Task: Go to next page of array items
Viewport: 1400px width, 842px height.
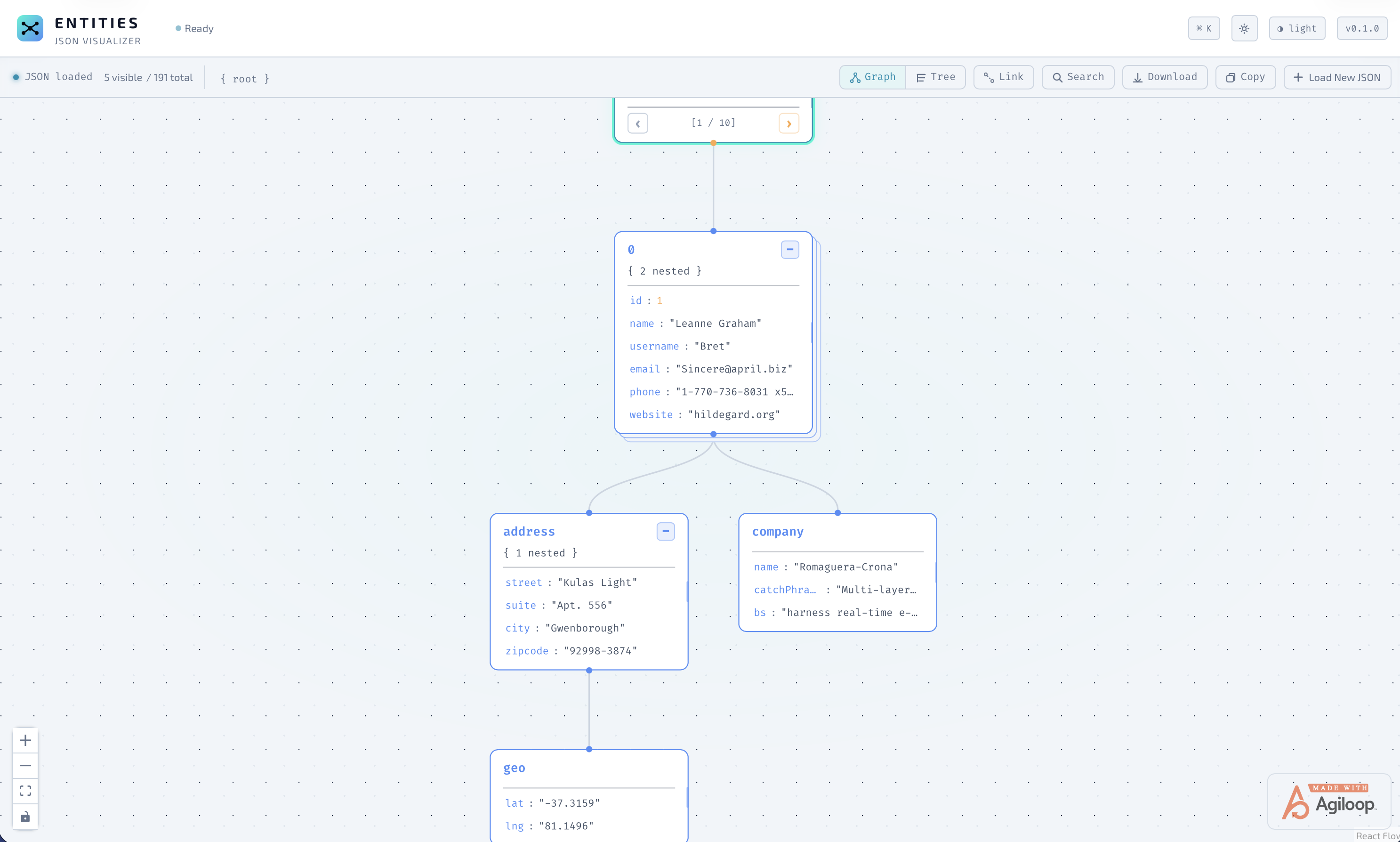Action: (789, 122)
